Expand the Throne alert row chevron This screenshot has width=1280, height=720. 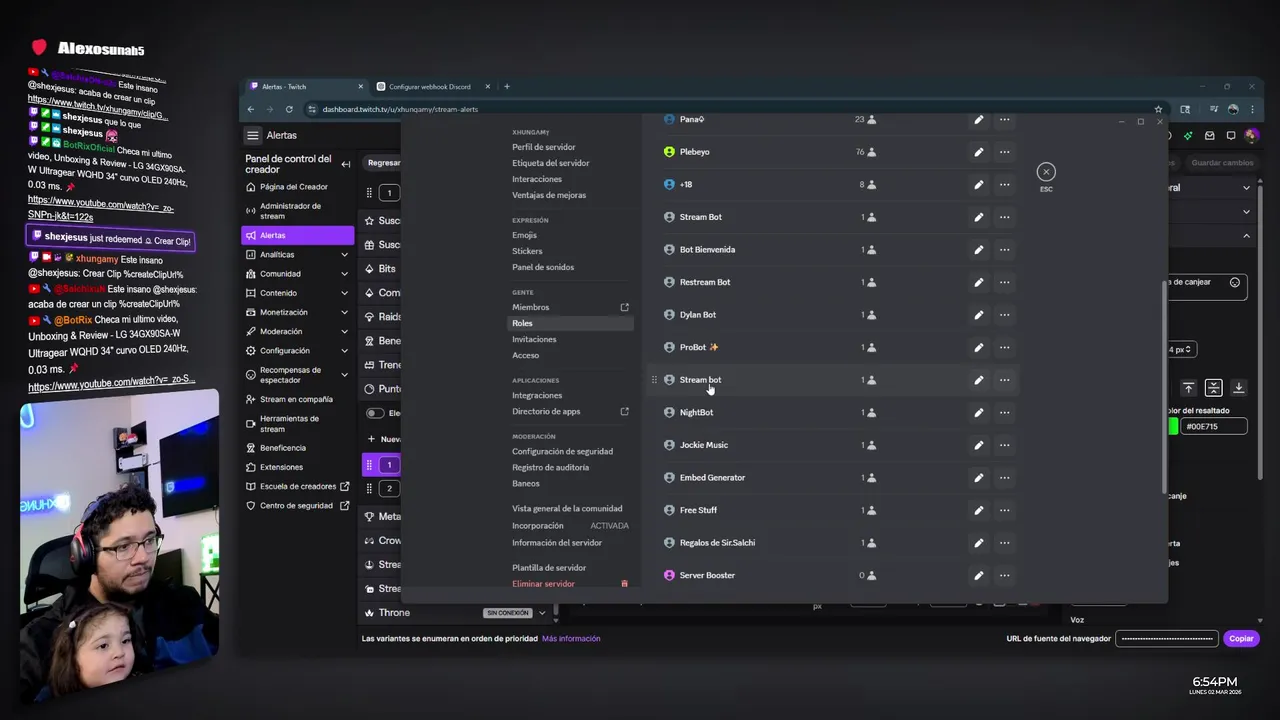coord(542,613)
